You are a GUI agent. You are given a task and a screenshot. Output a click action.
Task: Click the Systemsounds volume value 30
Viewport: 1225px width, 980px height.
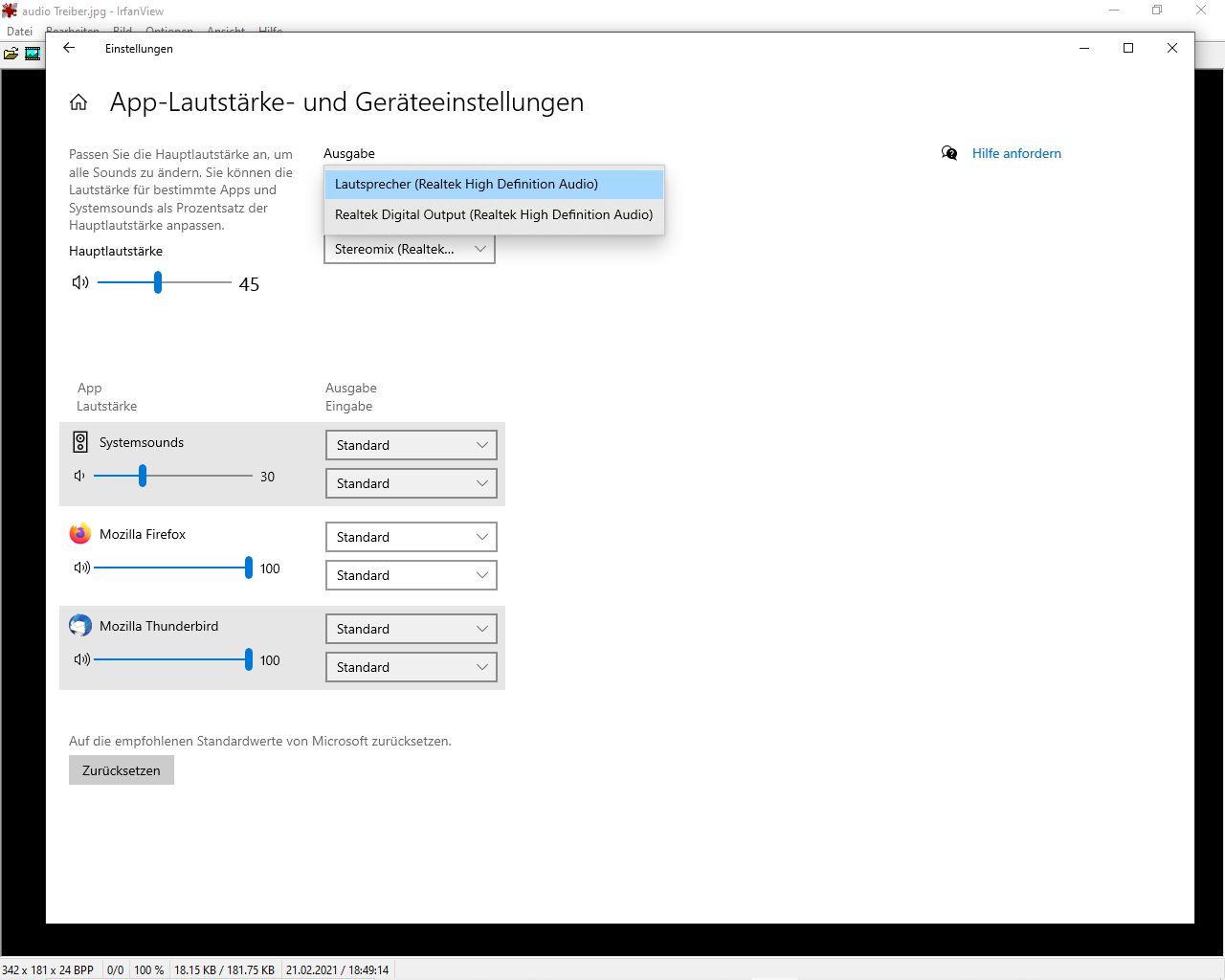267,477
